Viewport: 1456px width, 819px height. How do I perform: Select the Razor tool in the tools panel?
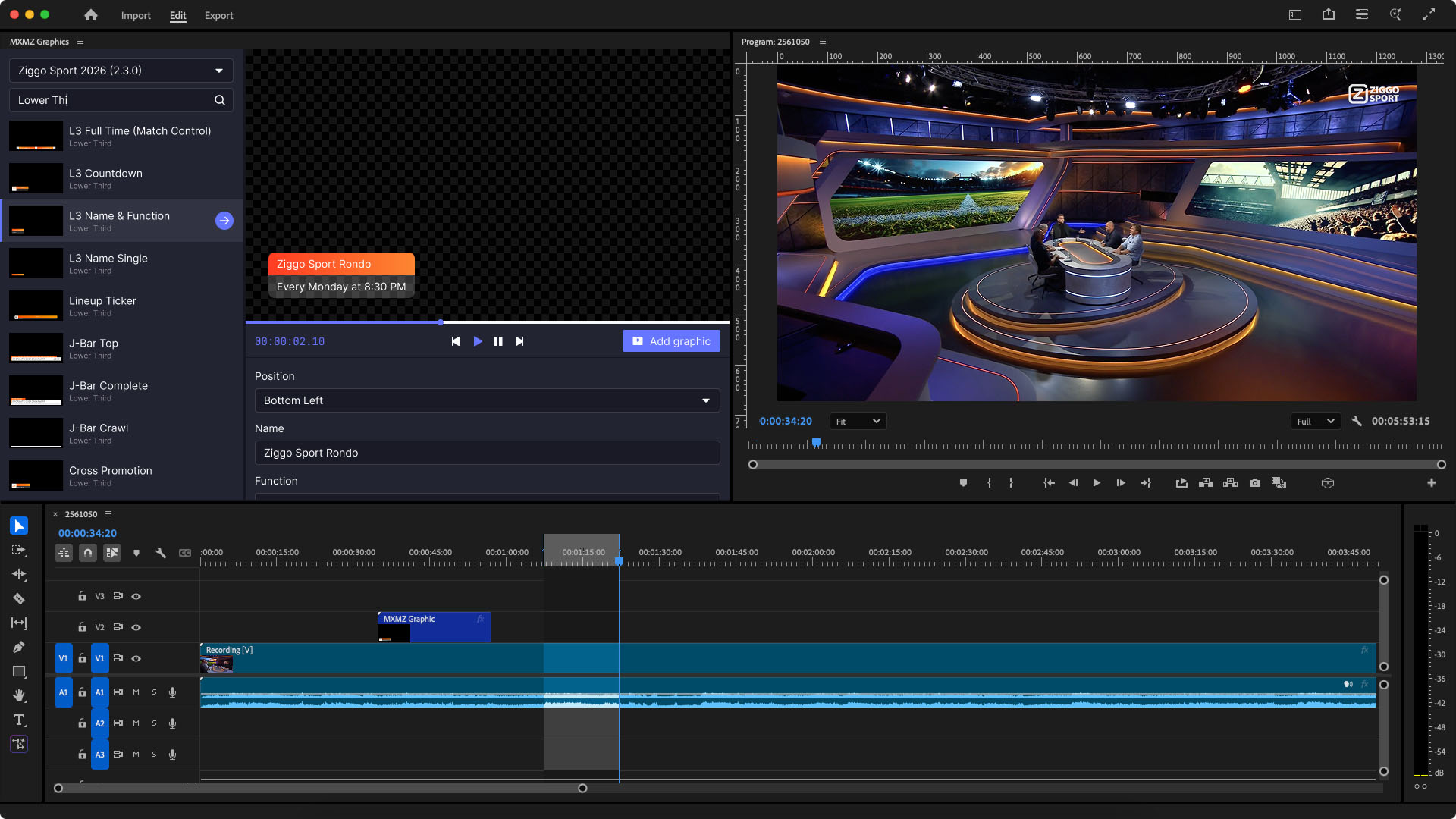pyautogui.click(x=19, y=598)
